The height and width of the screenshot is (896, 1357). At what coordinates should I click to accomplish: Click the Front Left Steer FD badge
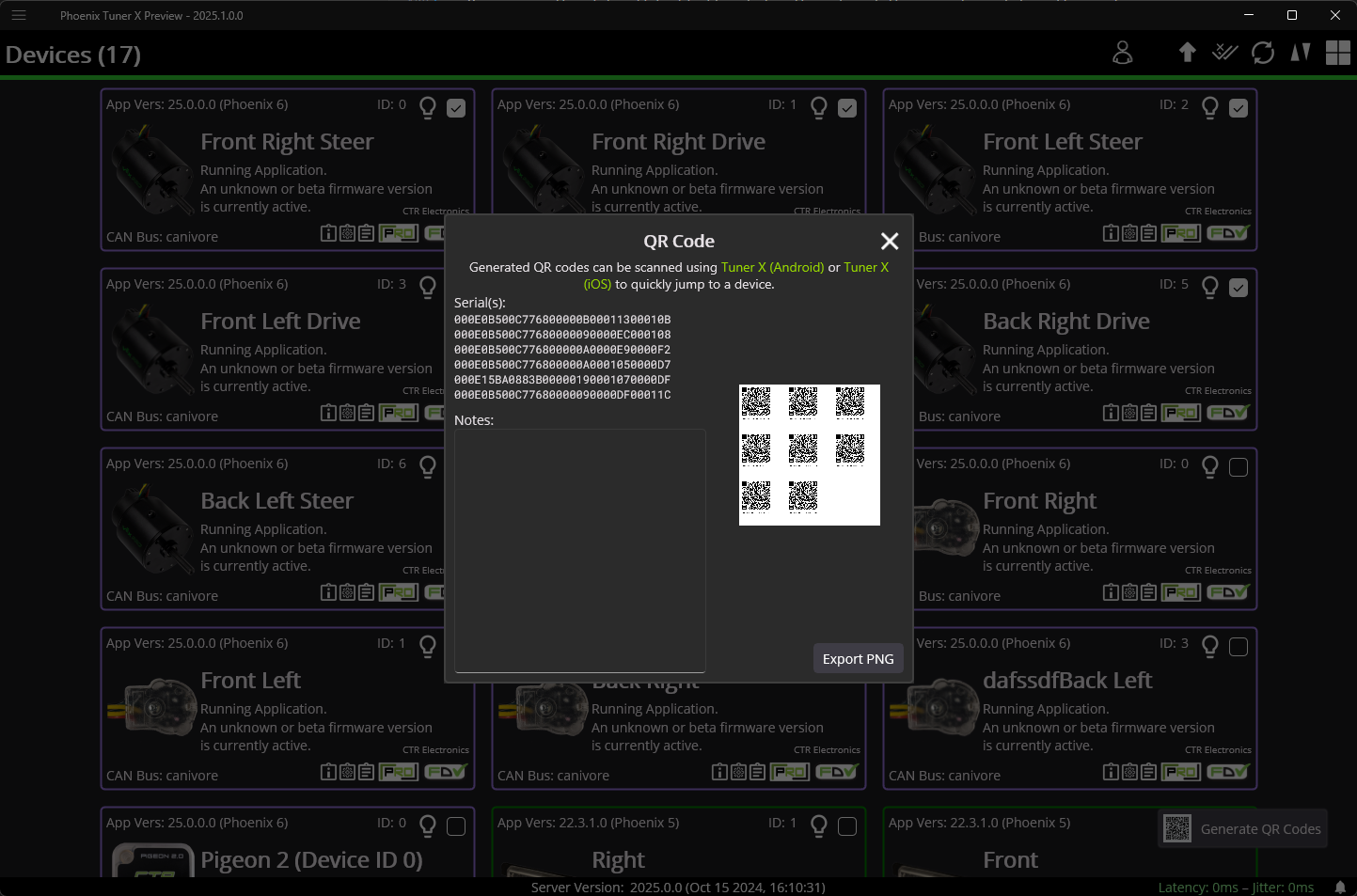coord(1228,233)
